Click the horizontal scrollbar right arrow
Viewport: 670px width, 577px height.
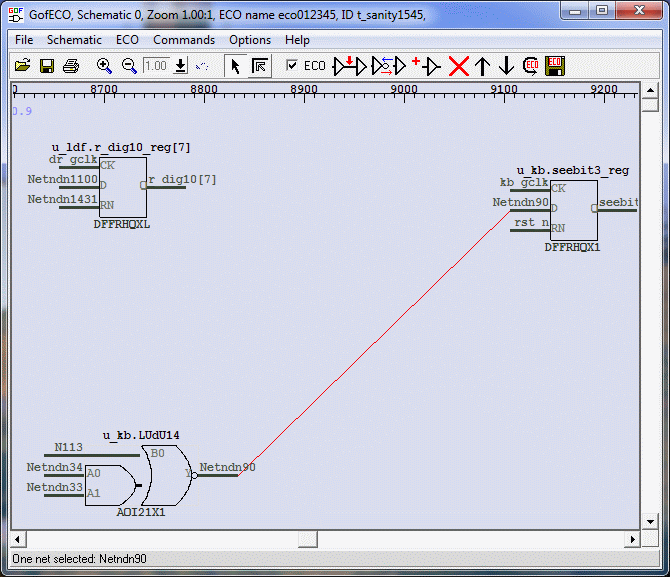(631, 539)
